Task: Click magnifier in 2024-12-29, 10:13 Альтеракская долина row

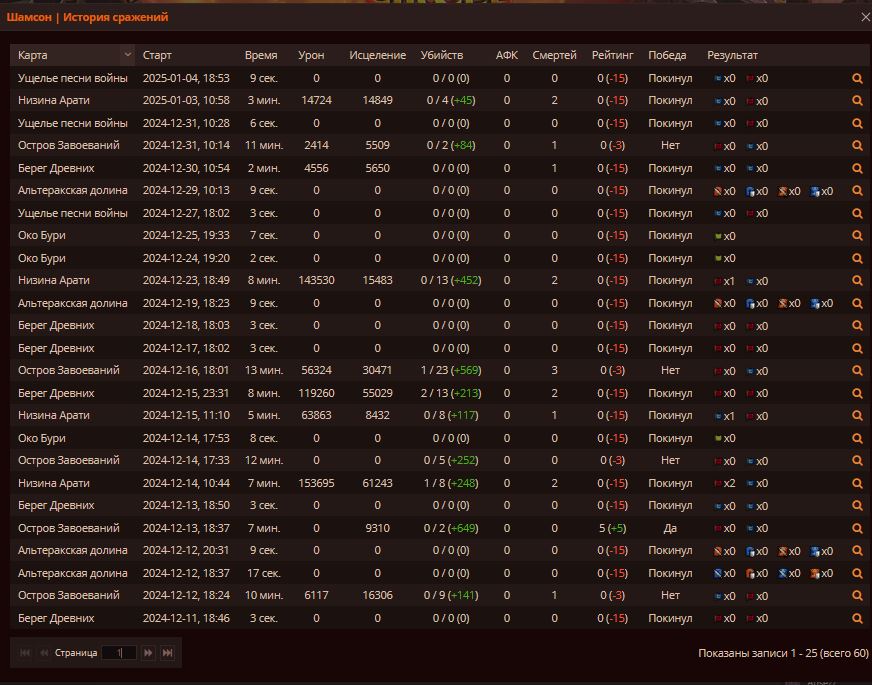Action: (857, 191)
